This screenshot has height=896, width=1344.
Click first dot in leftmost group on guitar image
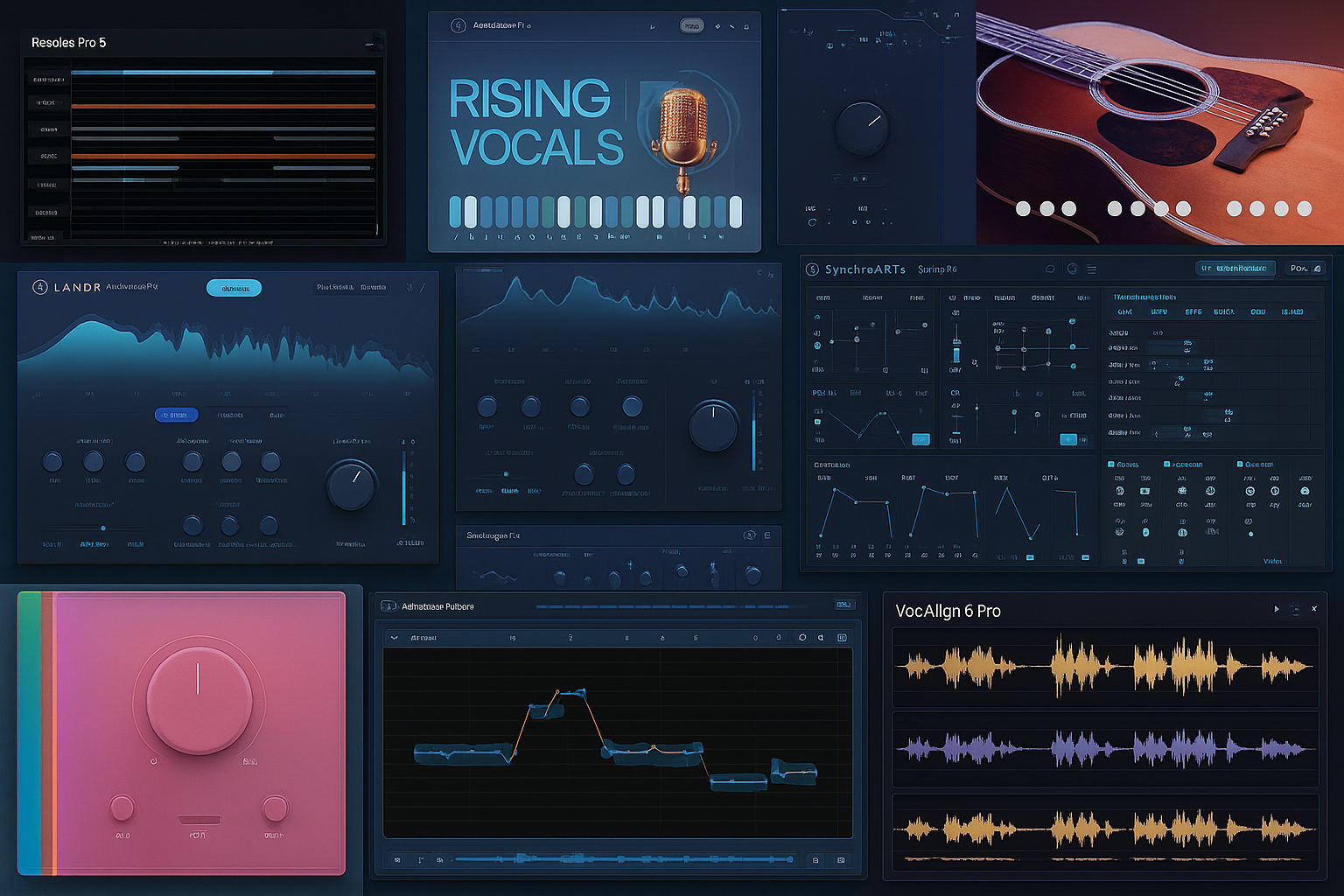coord(1023,208)
